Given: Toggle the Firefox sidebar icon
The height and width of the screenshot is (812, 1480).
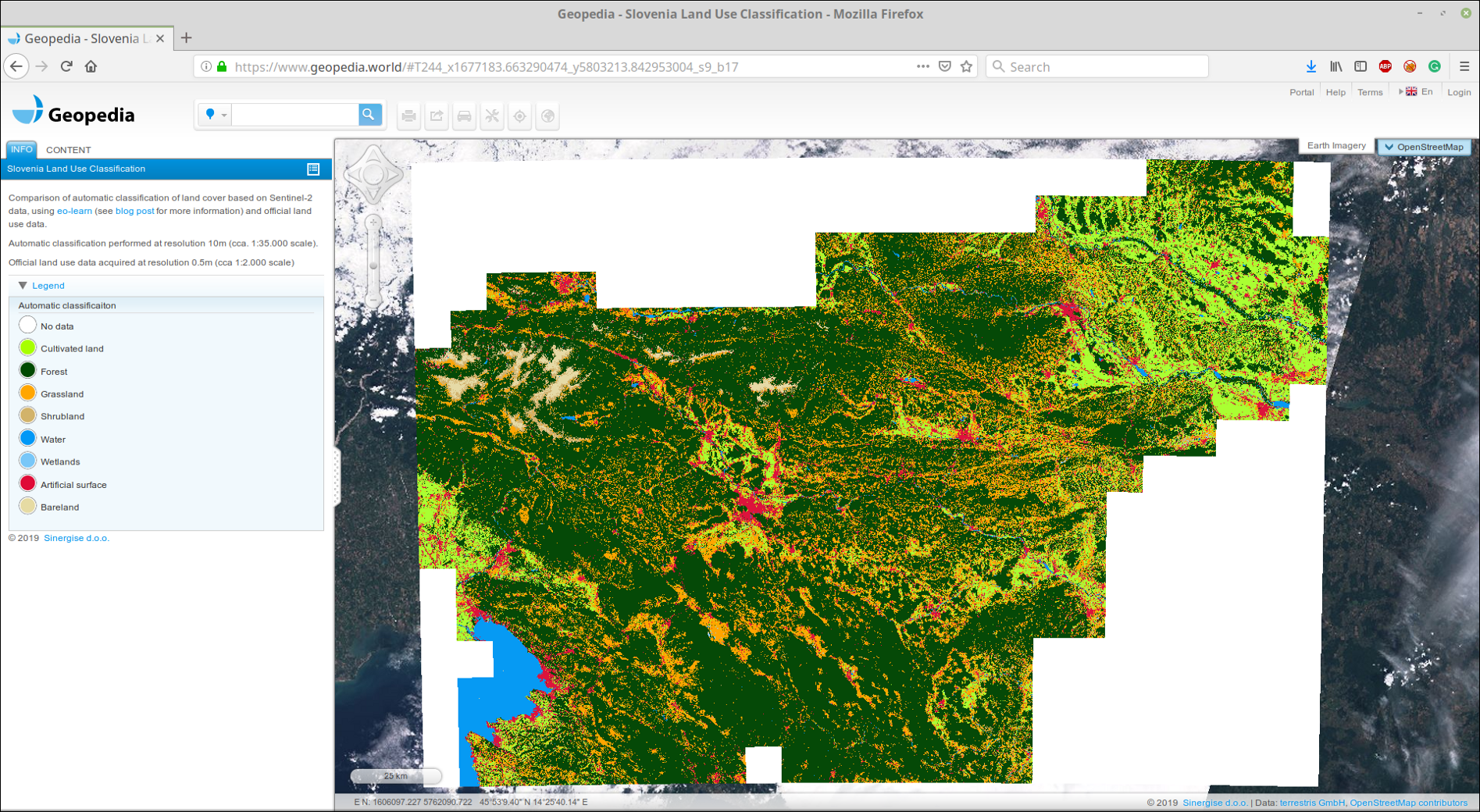Looking at the screenshot, I should coord(1361,66).
